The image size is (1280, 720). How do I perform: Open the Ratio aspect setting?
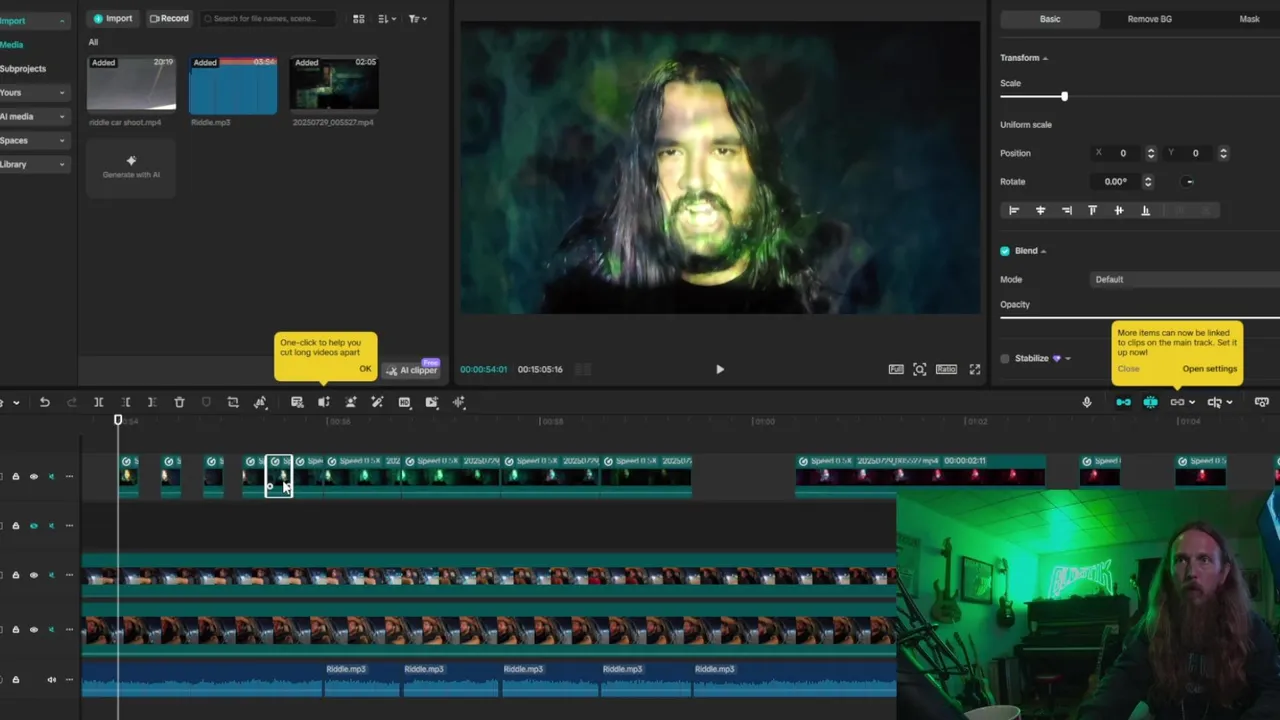946,369
